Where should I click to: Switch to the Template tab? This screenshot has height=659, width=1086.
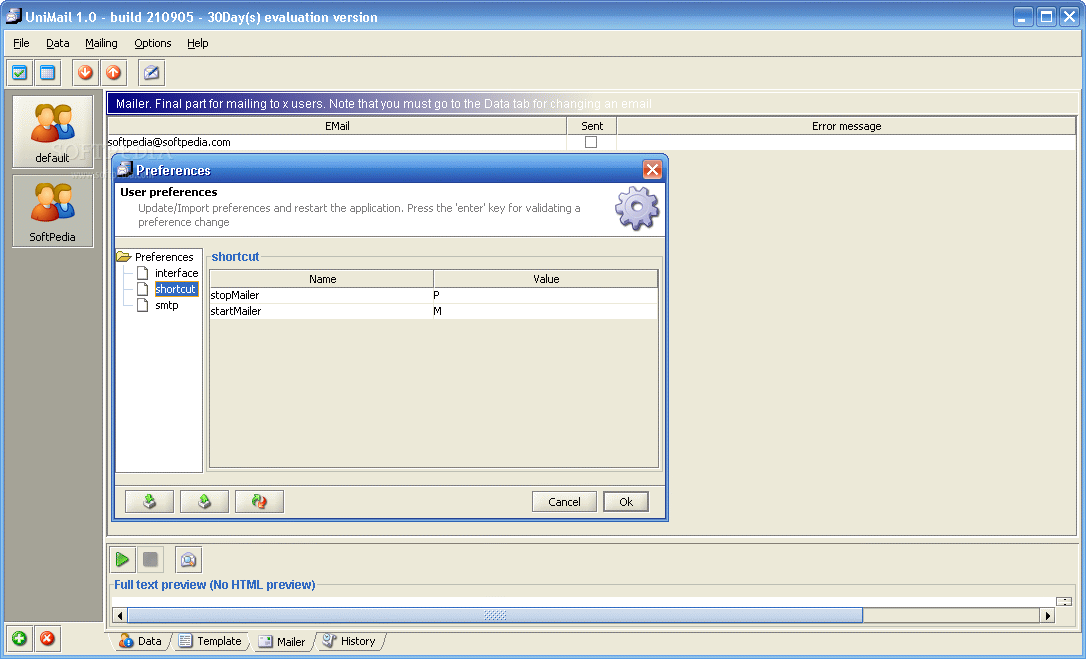click(x=211, y=641)
